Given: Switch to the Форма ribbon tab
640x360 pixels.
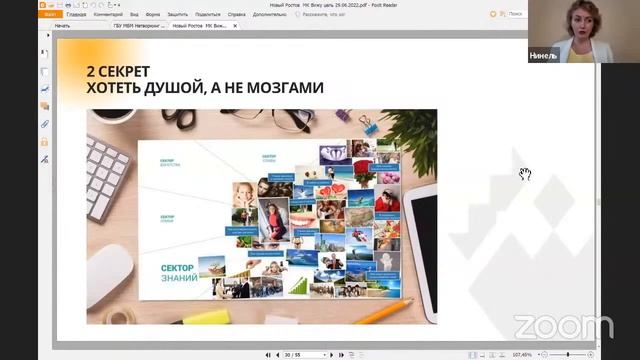Looking at the screenshot, I should 153,14.
